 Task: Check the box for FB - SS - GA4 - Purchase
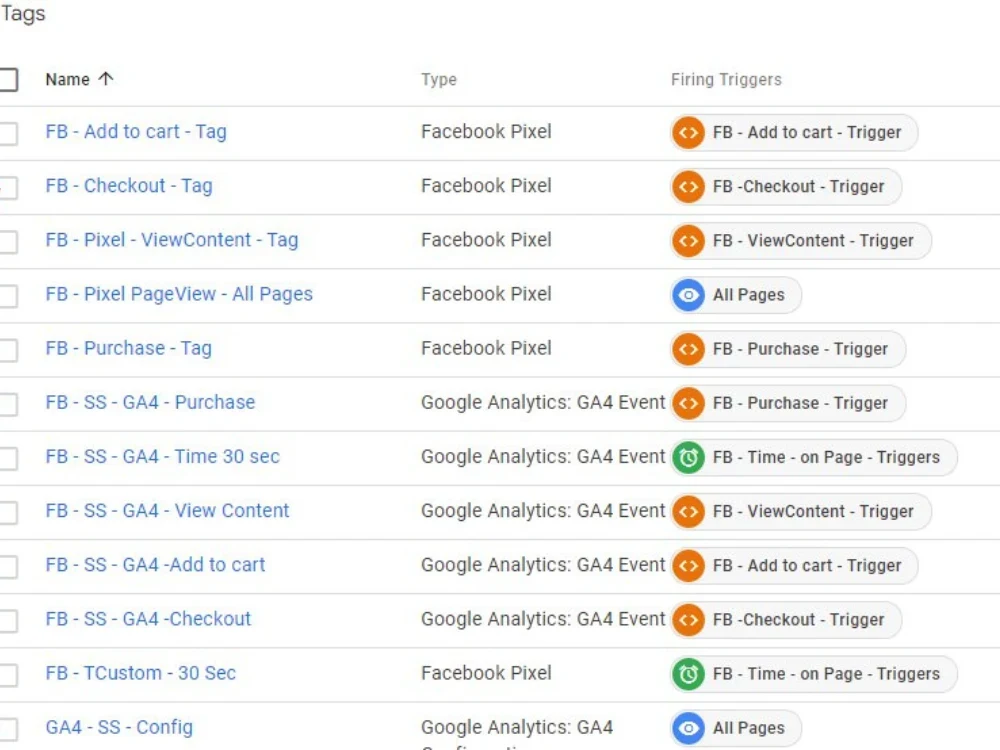[8, 404]
